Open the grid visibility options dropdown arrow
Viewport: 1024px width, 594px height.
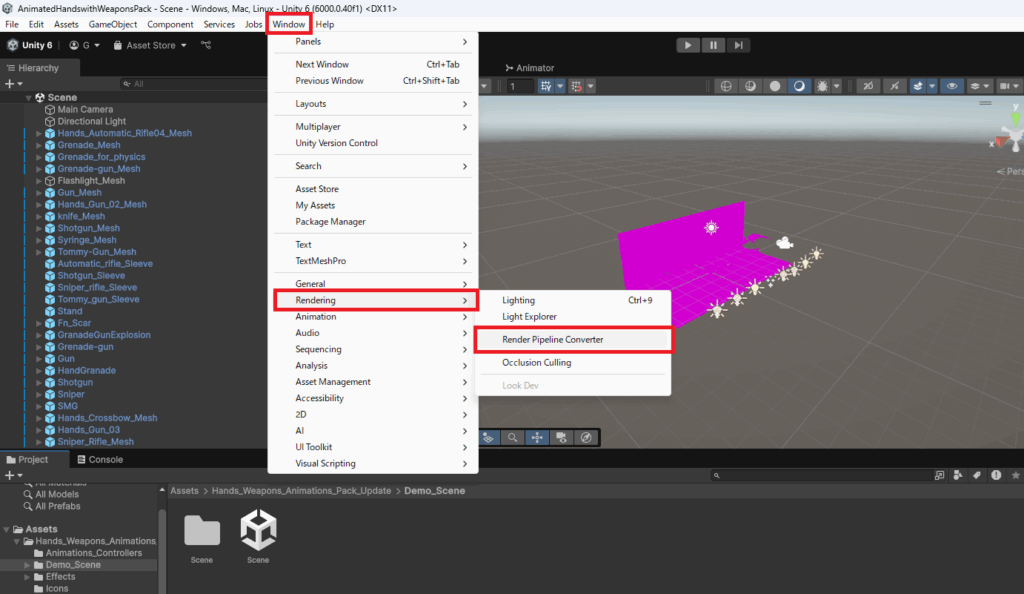560,86
